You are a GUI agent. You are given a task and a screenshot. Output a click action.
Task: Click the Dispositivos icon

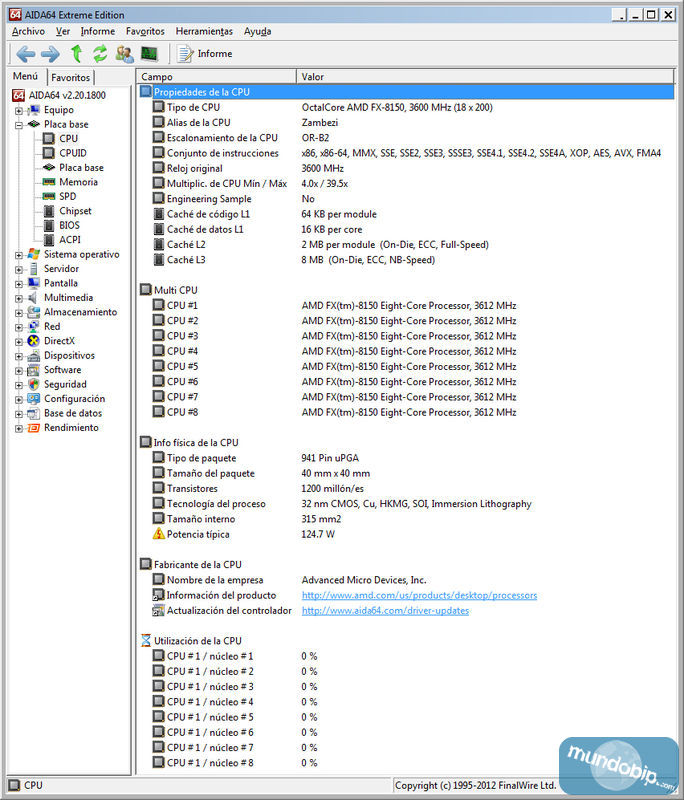tap(34, 355)
